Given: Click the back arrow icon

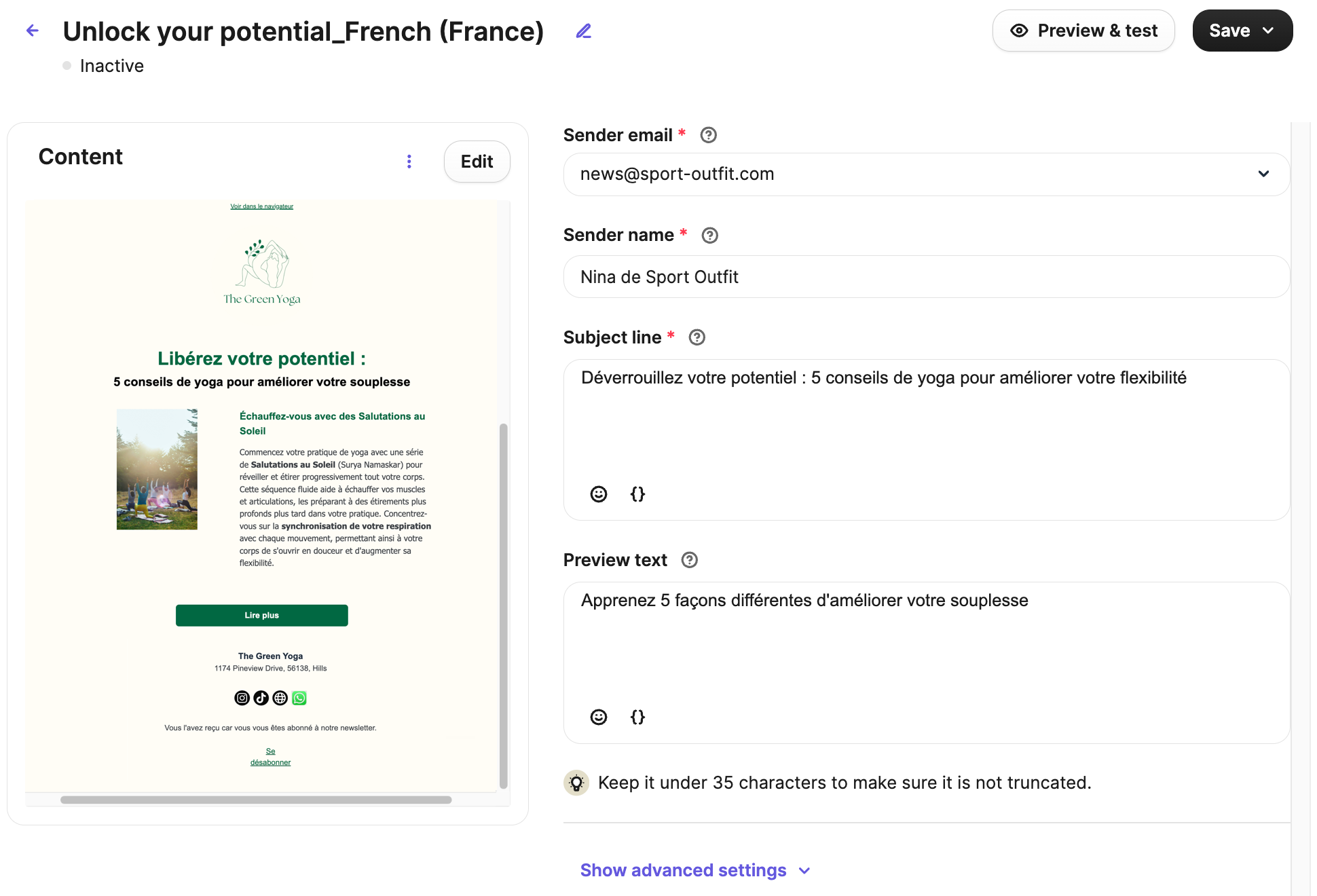Looking at the screenshot, I should [33, 31].
